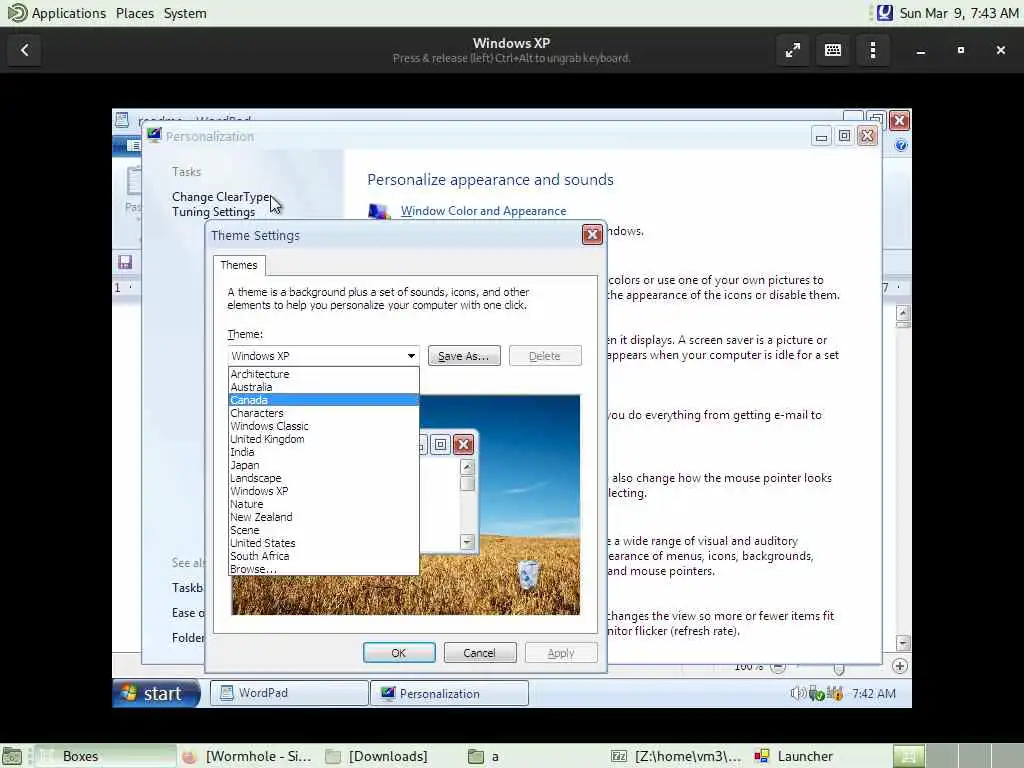Click WordPad zoom in plus button
The width and height of the screenshot is (1024, 768).
pyautogui.click(x=900, y=666)
